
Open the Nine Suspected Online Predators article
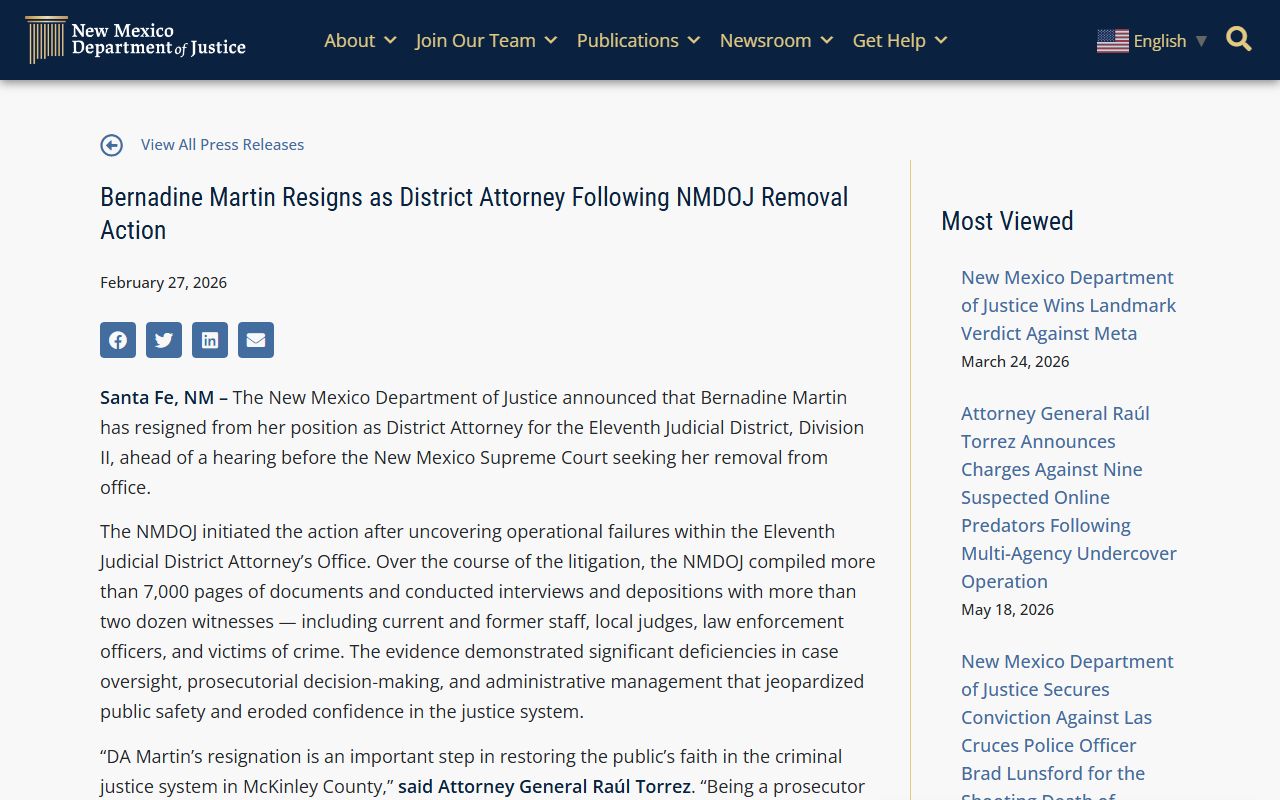coord(1069,497)
